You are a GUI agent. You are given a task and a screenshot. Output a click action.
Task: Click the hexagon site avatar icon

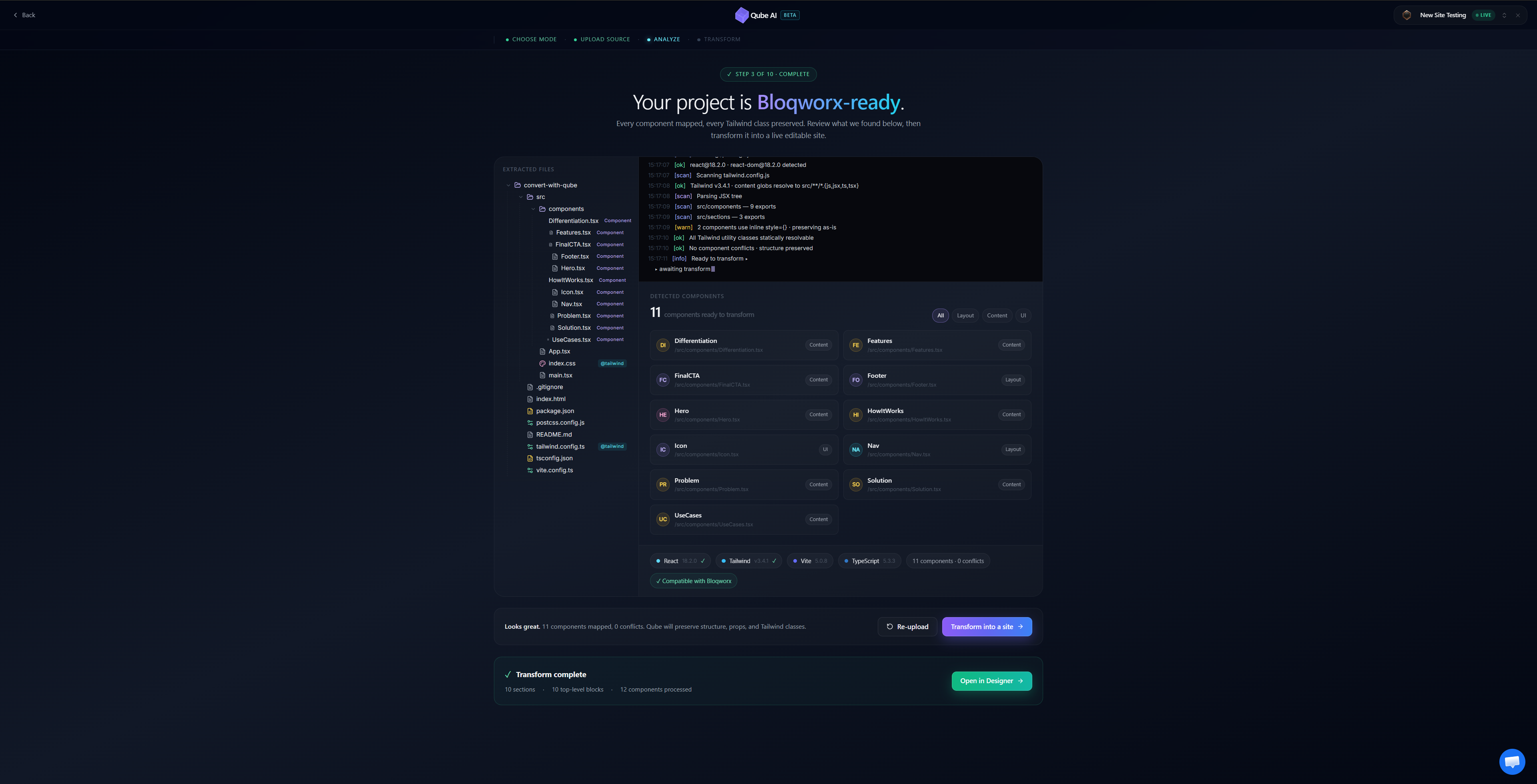click(x=1407, y=15)
